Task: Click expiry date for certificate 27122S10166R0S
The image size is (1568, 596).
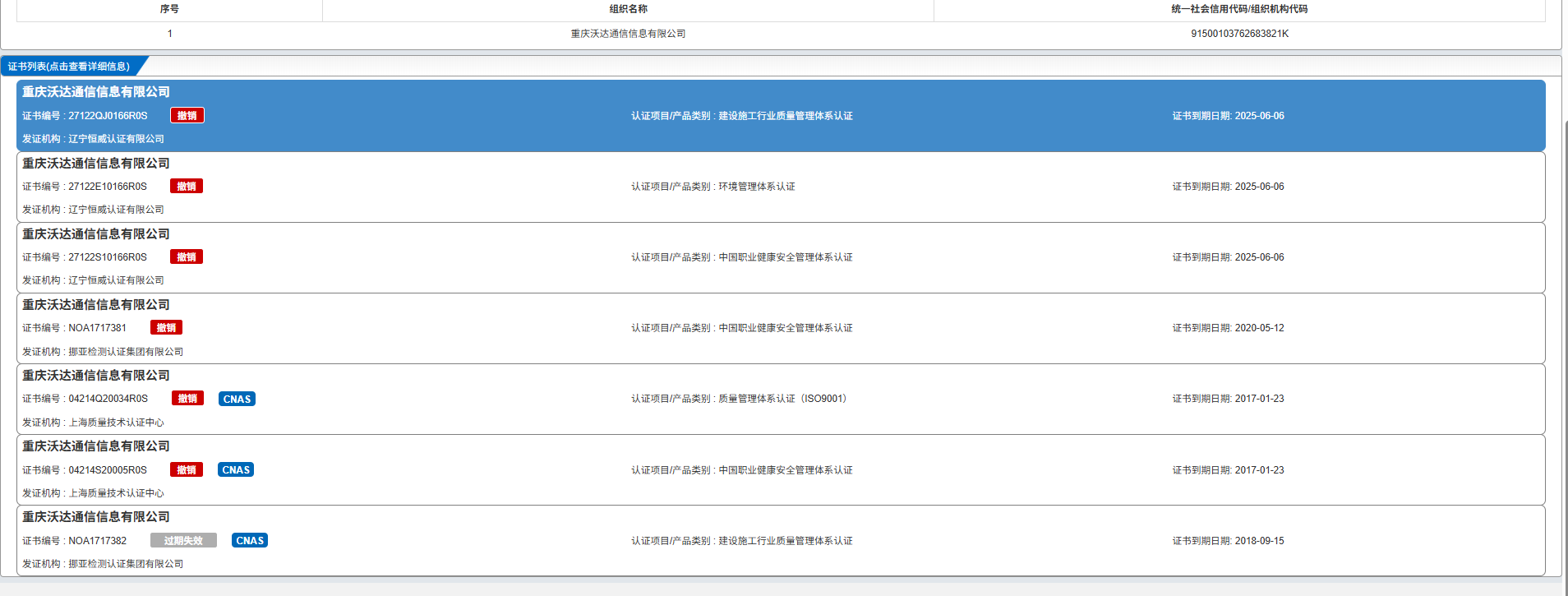Action: coord(1259,257)
